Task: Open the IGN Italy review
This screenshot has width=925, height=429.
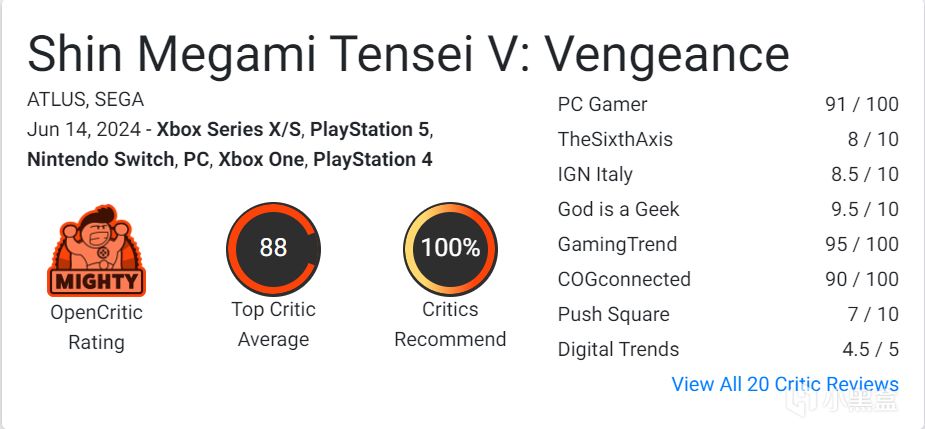Action: [728, 174]
